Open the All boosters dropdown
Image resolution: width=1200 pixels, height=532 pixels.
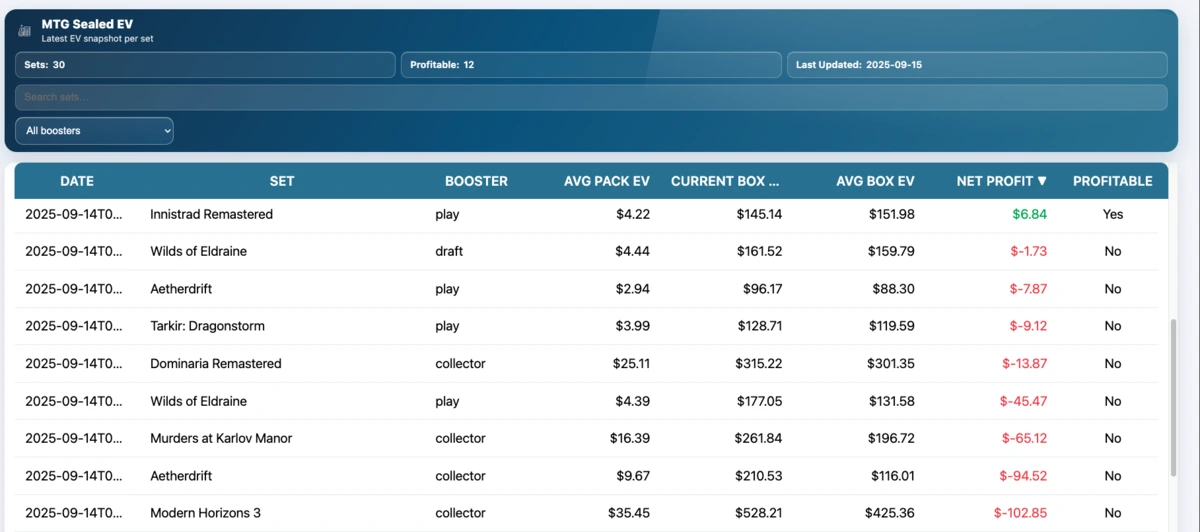(94, 131)
